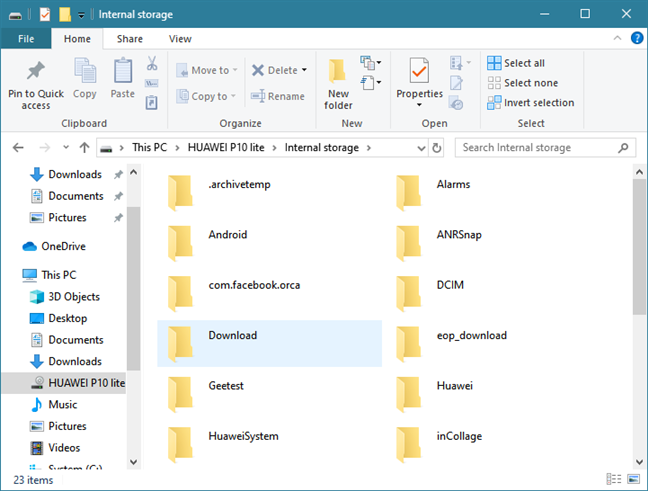Click the History icon in Open group
Screen dimensions: 648x491
point(456,103)
